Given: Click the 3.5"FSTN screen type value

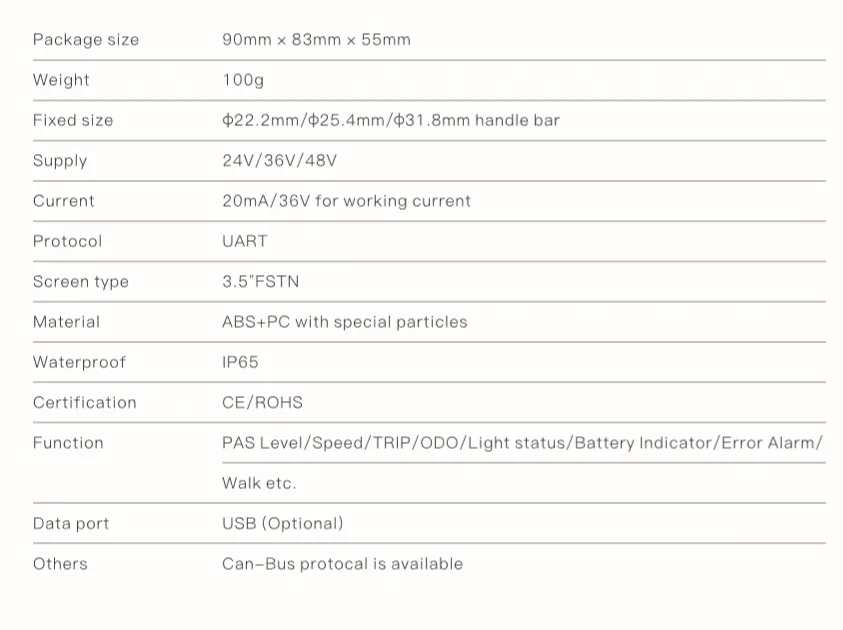Looking at the screenshot, I should (x=260, y=282).
